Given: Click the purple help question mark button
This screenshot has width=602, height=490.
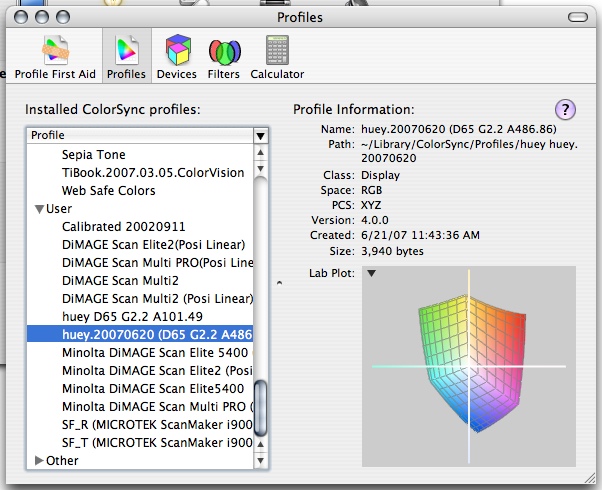Looking at the screenshot, I should click(x=564, y=109).
